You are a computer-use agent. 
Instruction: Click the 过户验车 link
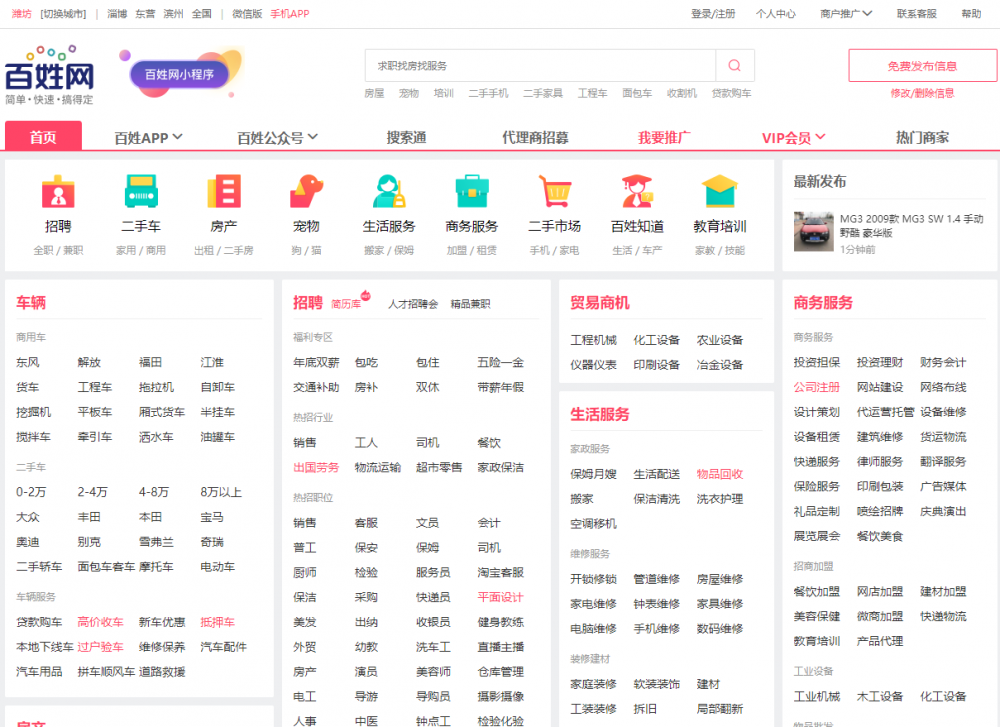coord(100,647)
